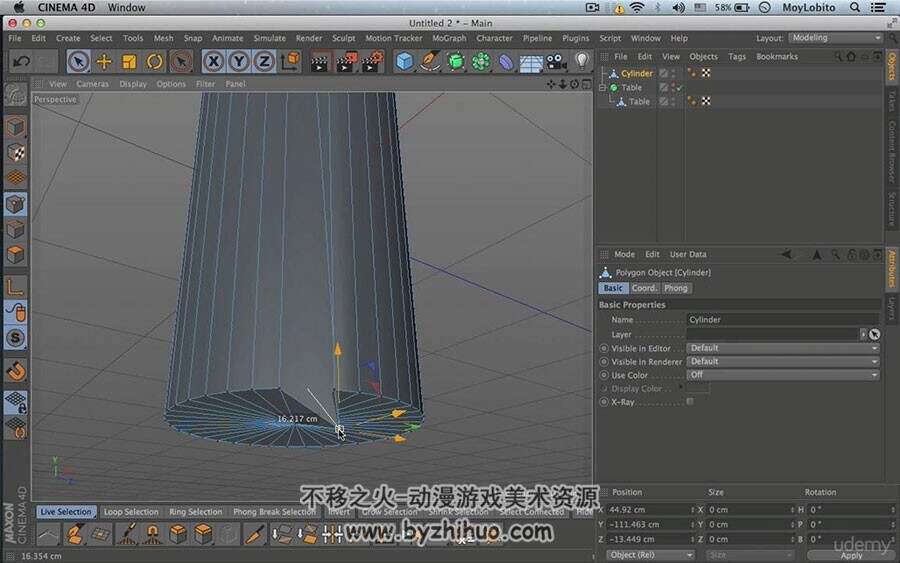Image resolution: width=900 pixels, height=563 pixels.
Task: Toggle the X axis lock
Action: 214,61
